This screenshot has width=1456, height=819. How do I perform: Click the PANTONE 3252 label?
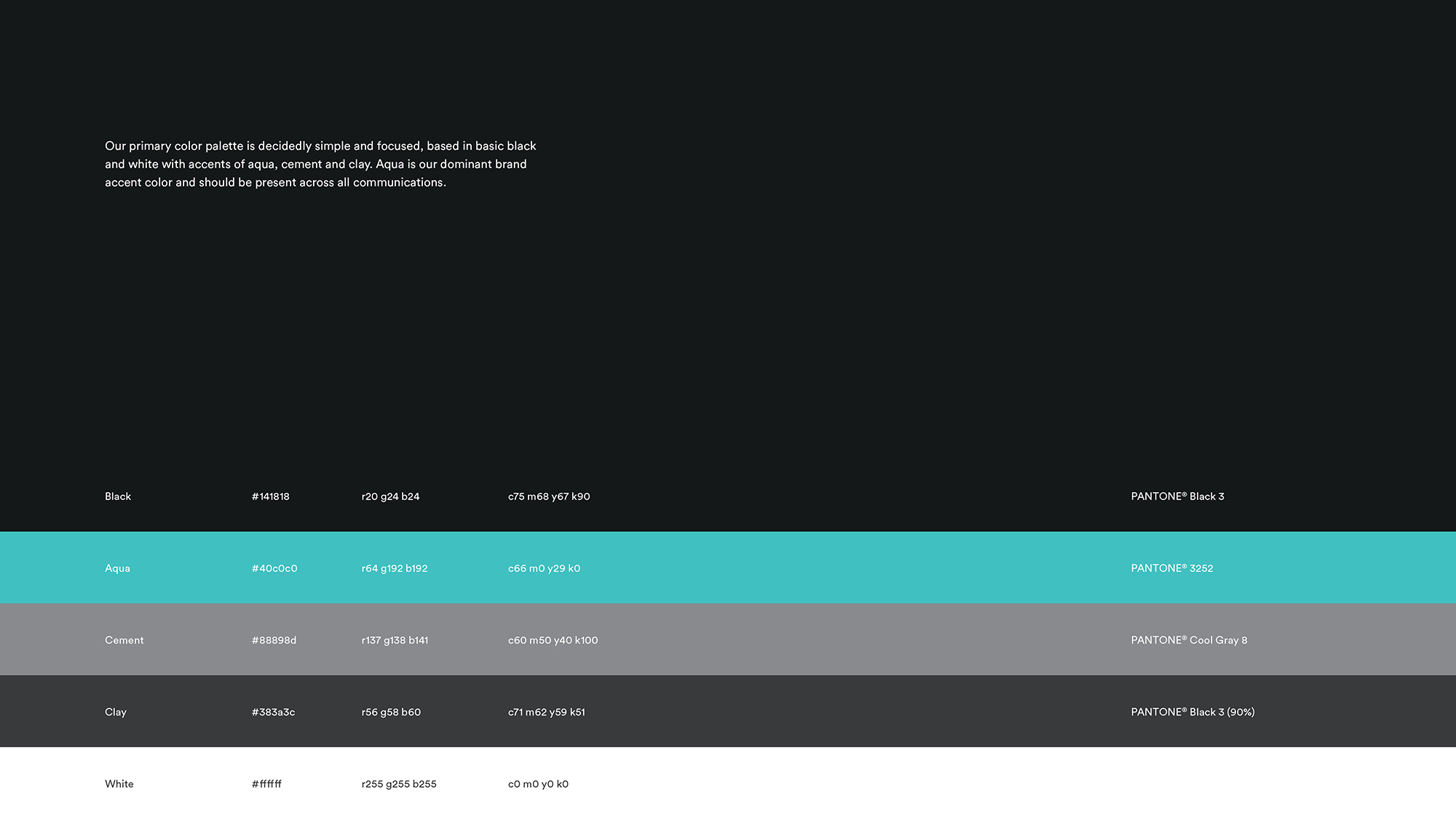1172,569
